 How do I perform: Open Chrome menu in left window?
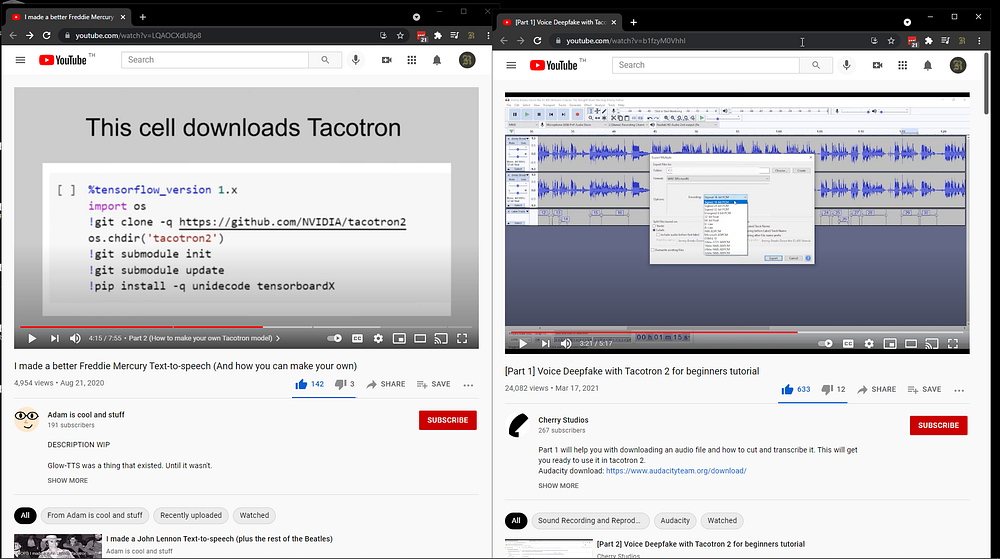coord(489,36)
